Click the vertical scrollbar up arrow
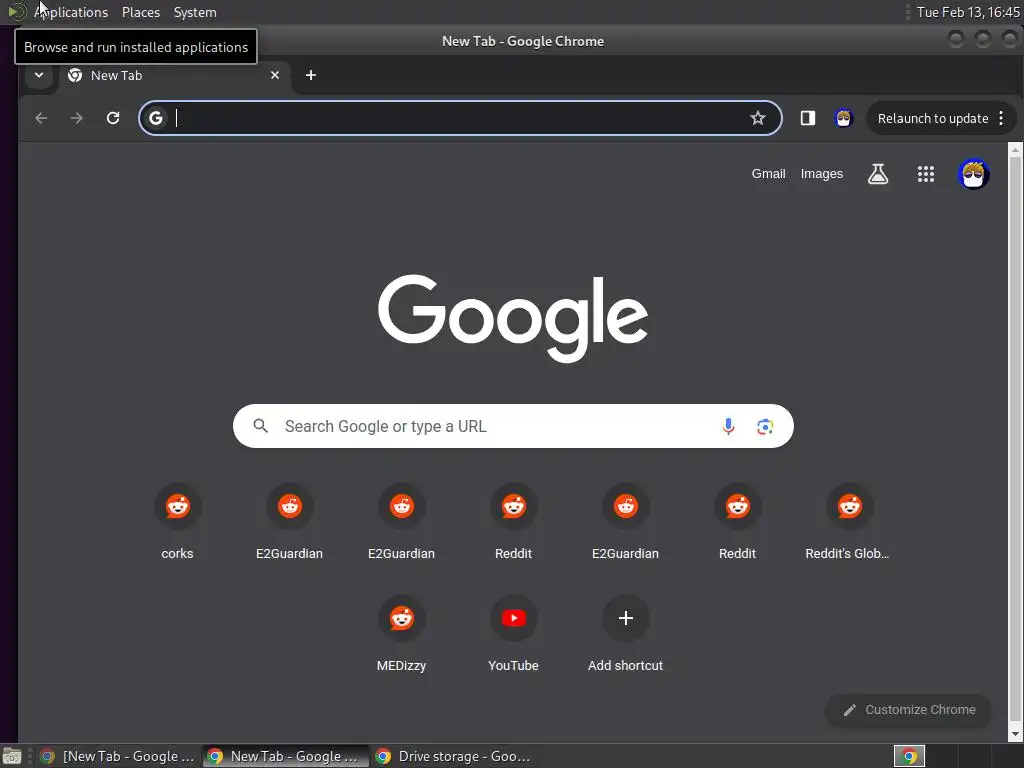Image resolution: width=1024 pixels, height=768 pixels. pyautogui.click(x=1015, y=150)
